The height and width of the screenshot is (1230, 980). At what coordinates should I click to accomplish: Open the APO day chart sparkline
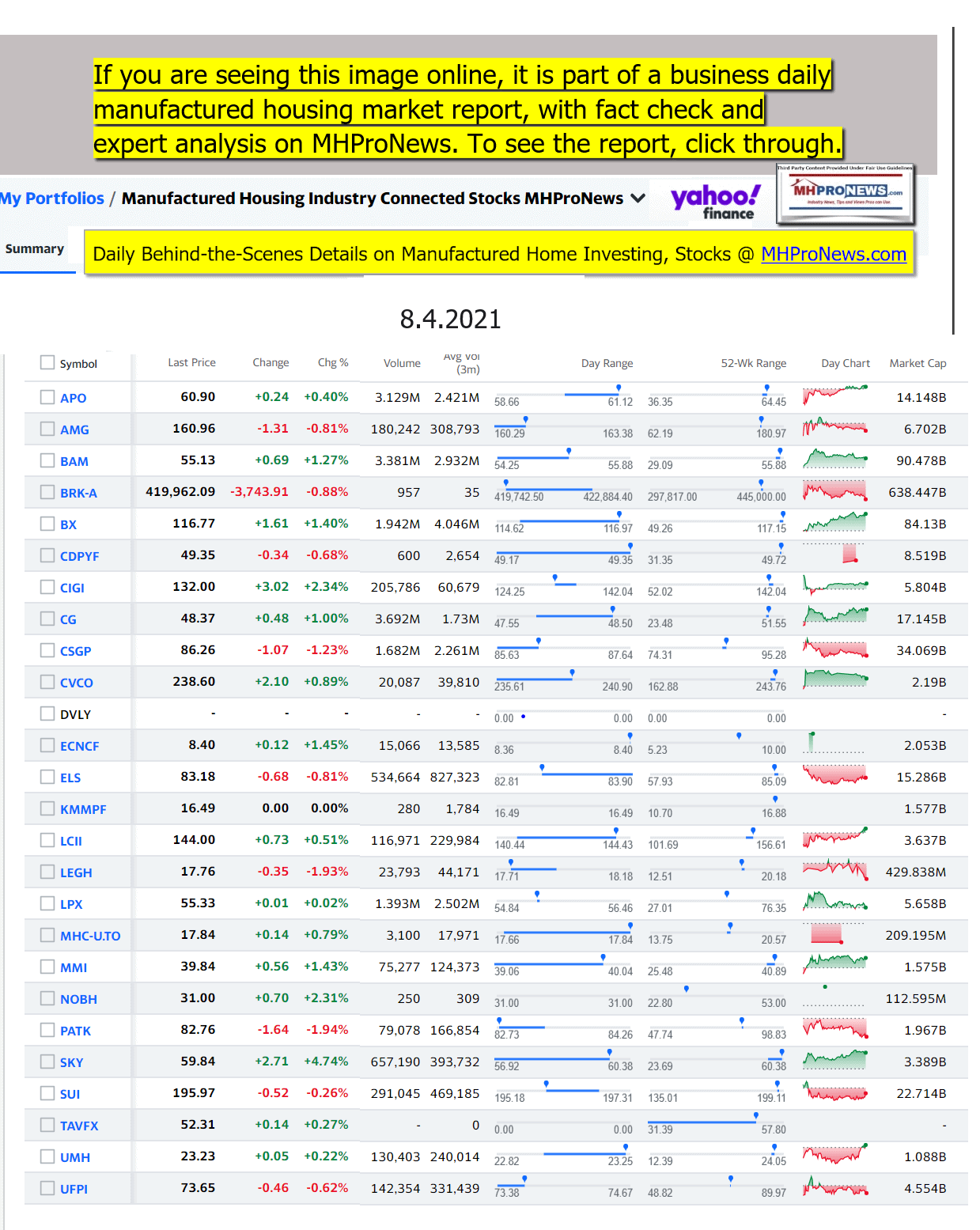(x=834, y=395)
